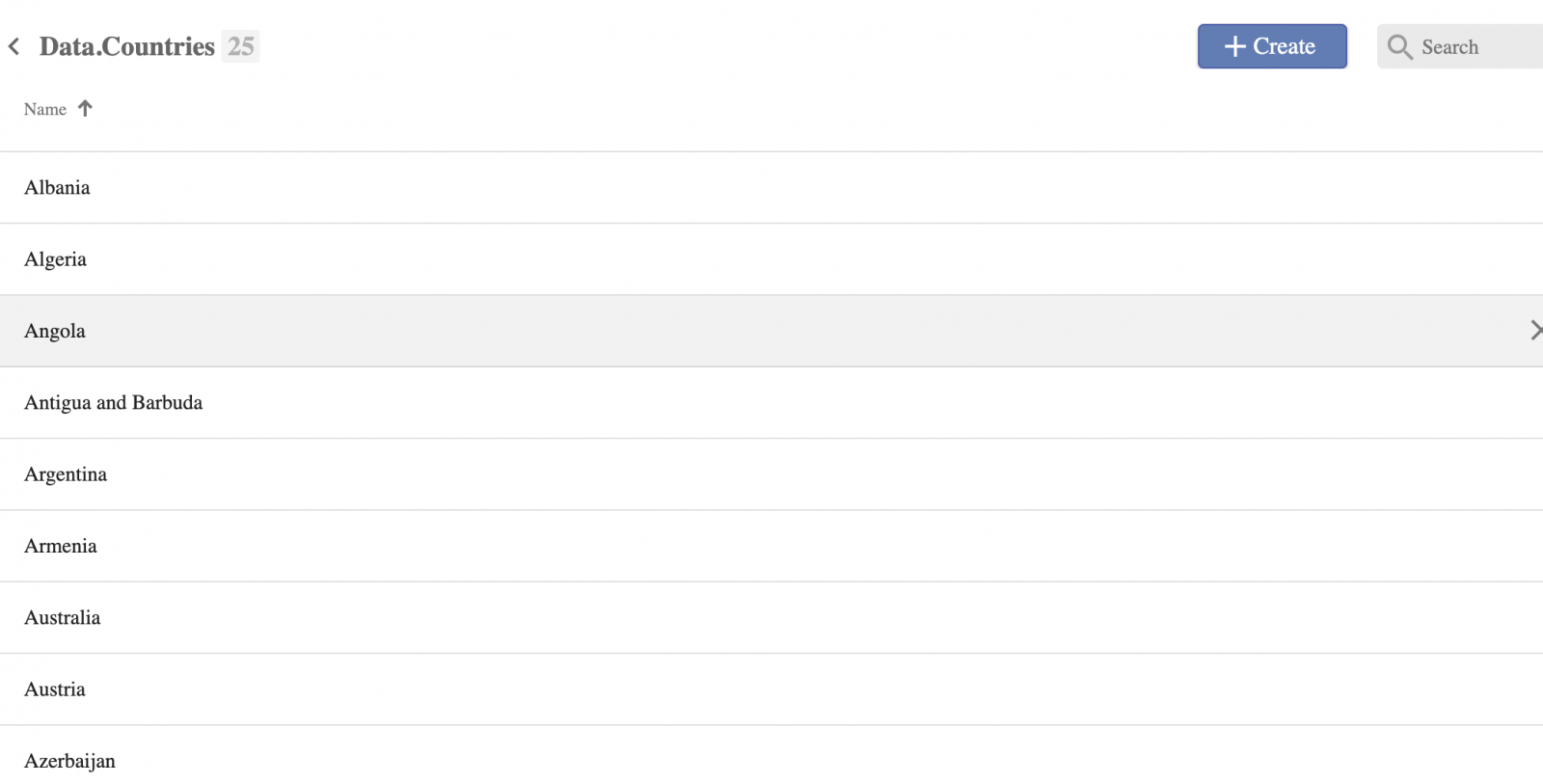Open the Australia entry
This screenshot has height=784, width=1543.
(x=771, y=618)
